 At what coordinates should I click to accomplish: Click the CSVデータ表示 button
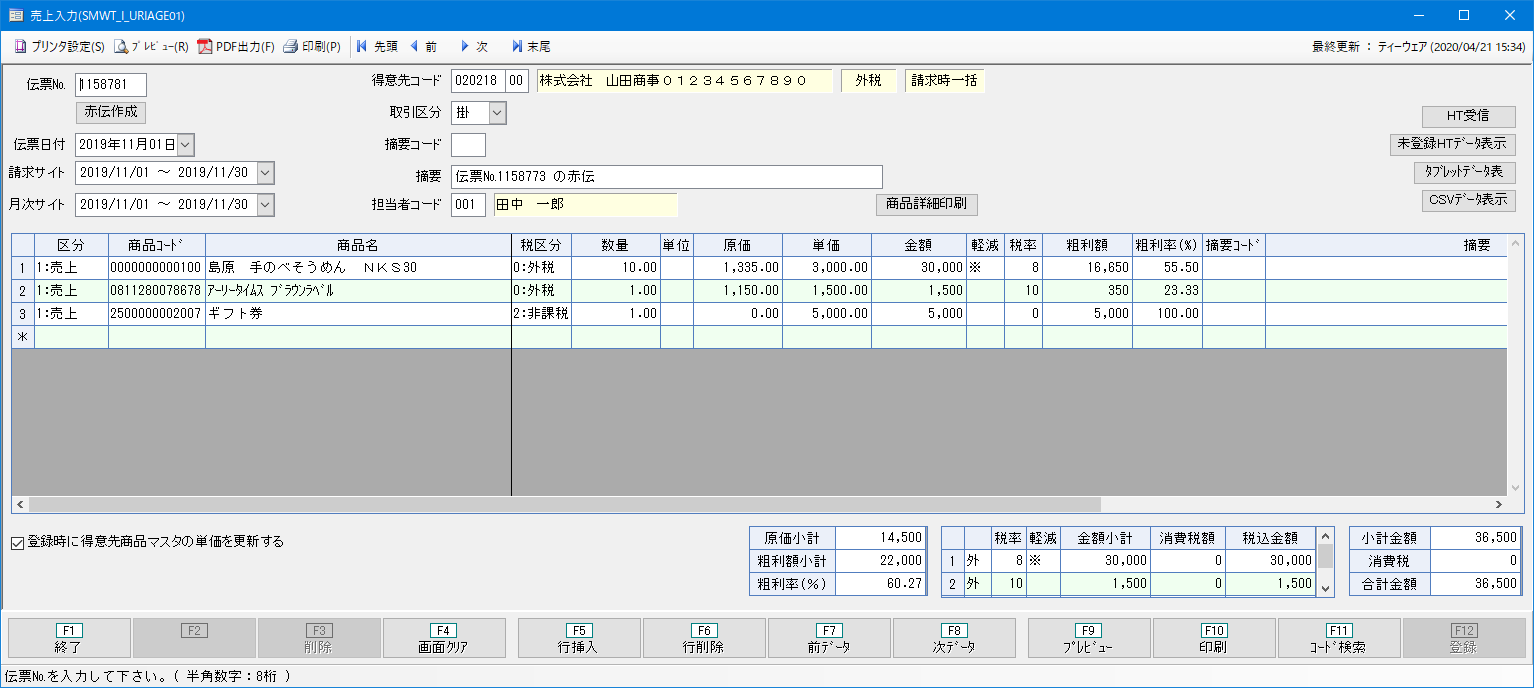click(1468, 200)
